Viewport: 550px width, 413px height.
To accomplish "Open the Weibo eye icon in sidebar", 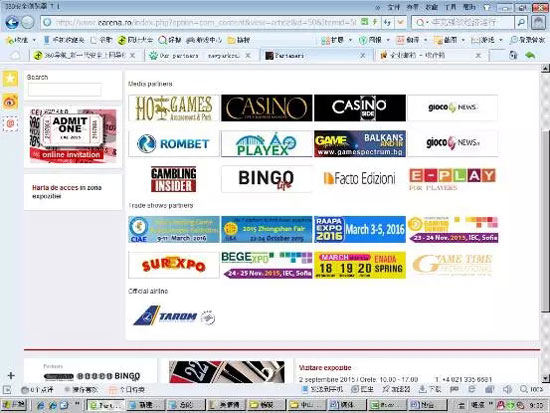I will [10, 102].
